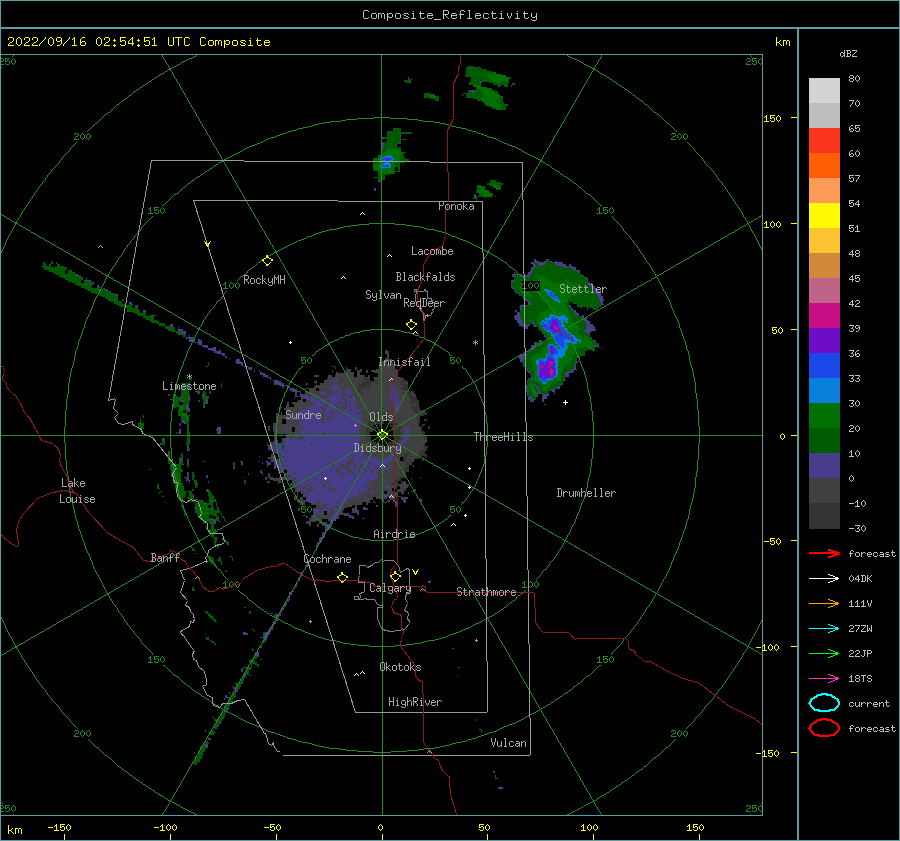Viewport: 900px width, 841px height.
Task: Click the magenta 18TS arrow in the legend
Action: point(824,679)
